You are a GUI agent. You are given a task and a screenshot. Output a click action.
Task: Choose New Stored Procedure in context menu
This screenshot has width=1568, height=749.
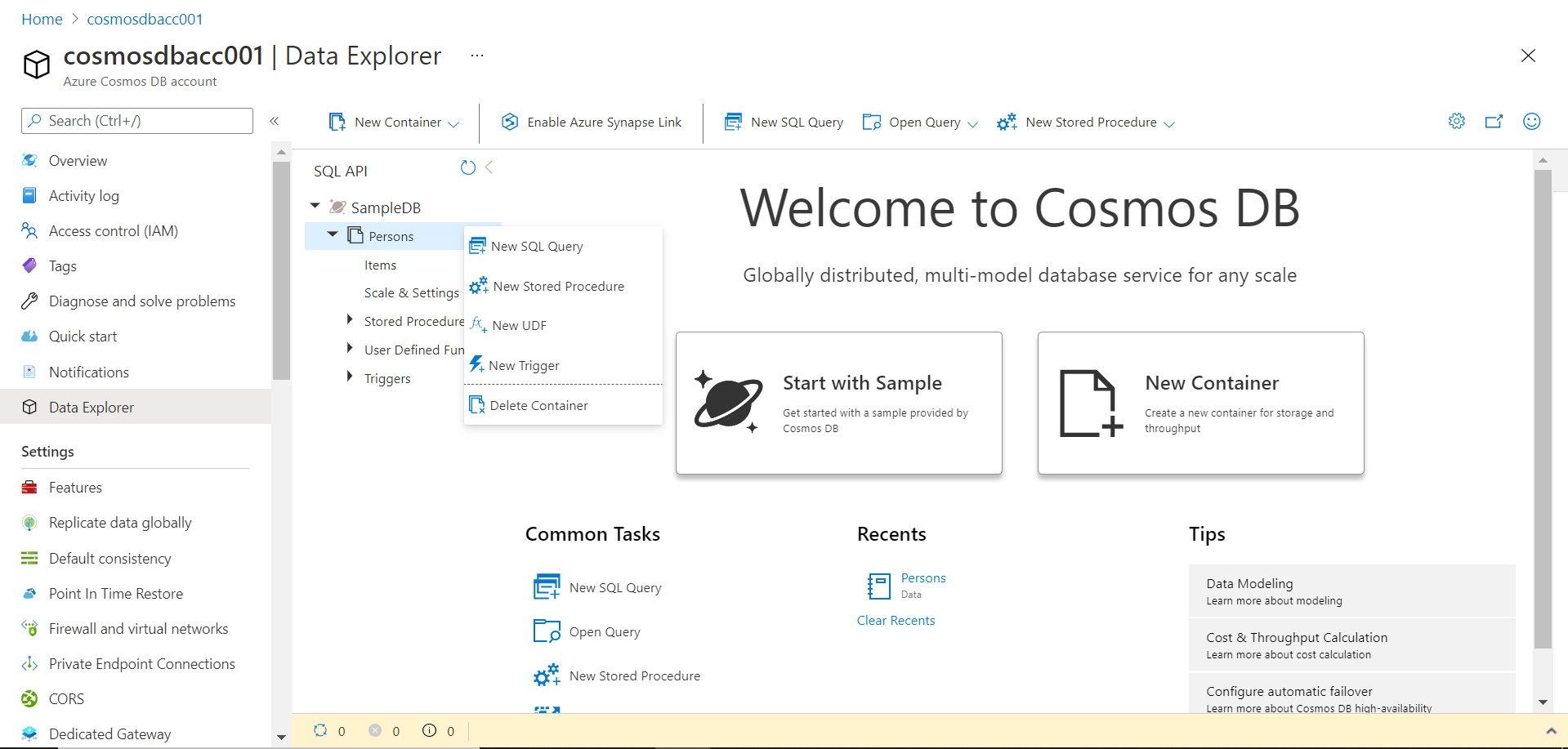tap(563, 286)
